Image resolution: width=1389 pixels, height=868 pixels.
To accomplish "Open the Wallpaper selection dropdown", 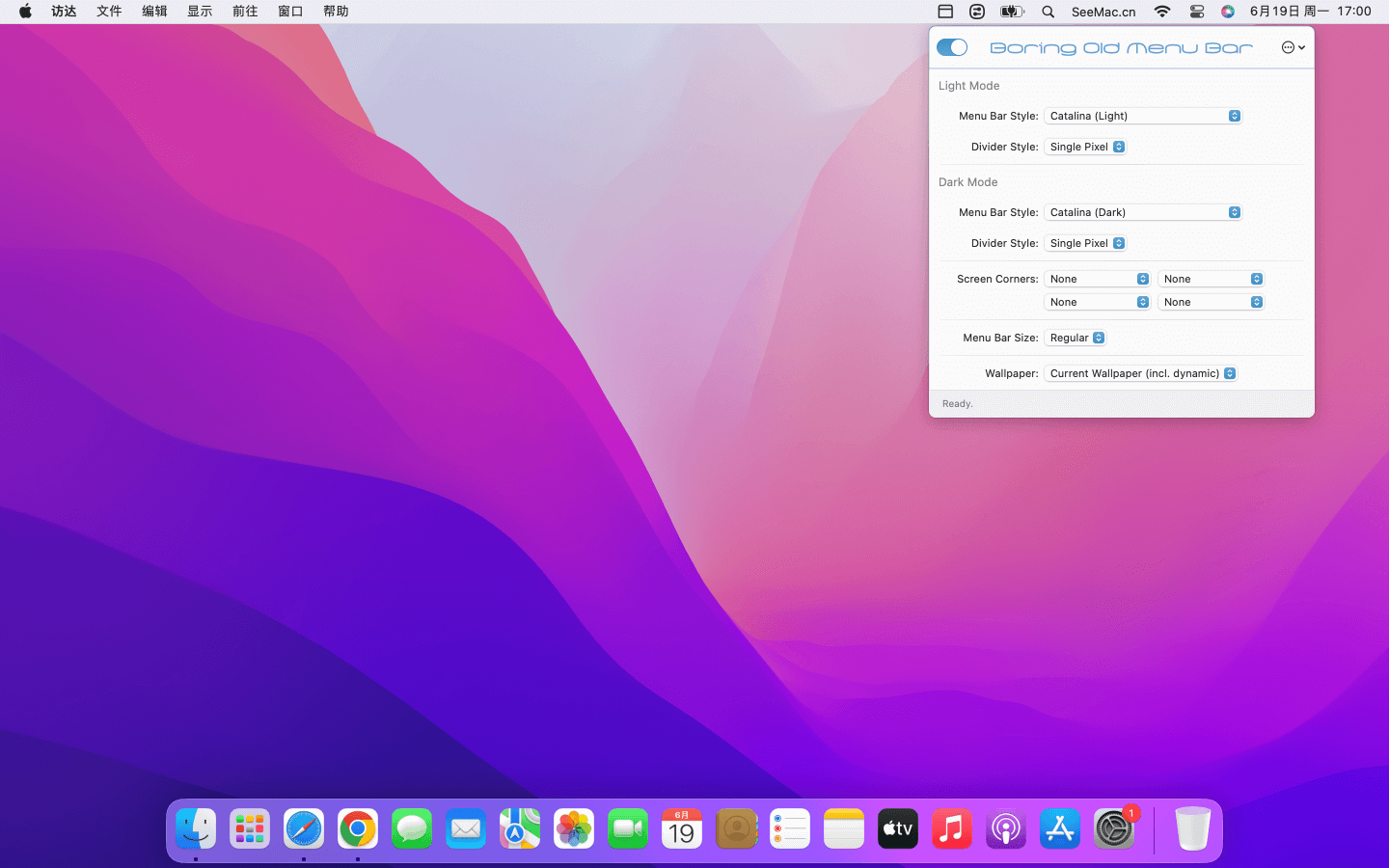I will point(1141,373).
